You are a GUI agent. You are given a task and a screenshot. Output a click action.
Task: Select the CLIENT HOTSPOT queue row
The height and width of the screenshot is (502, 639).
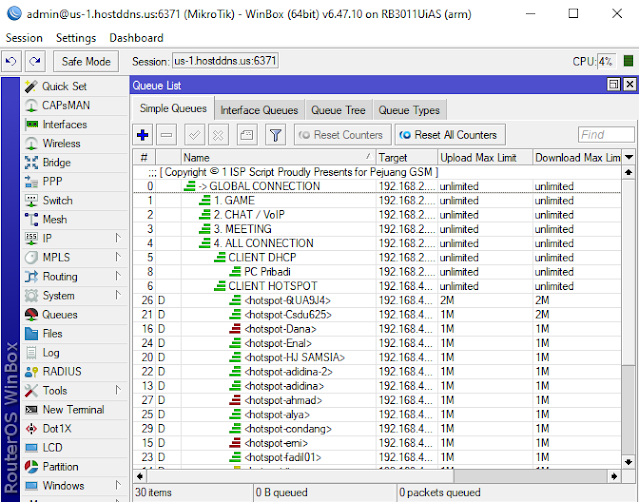tap(377, 286)
